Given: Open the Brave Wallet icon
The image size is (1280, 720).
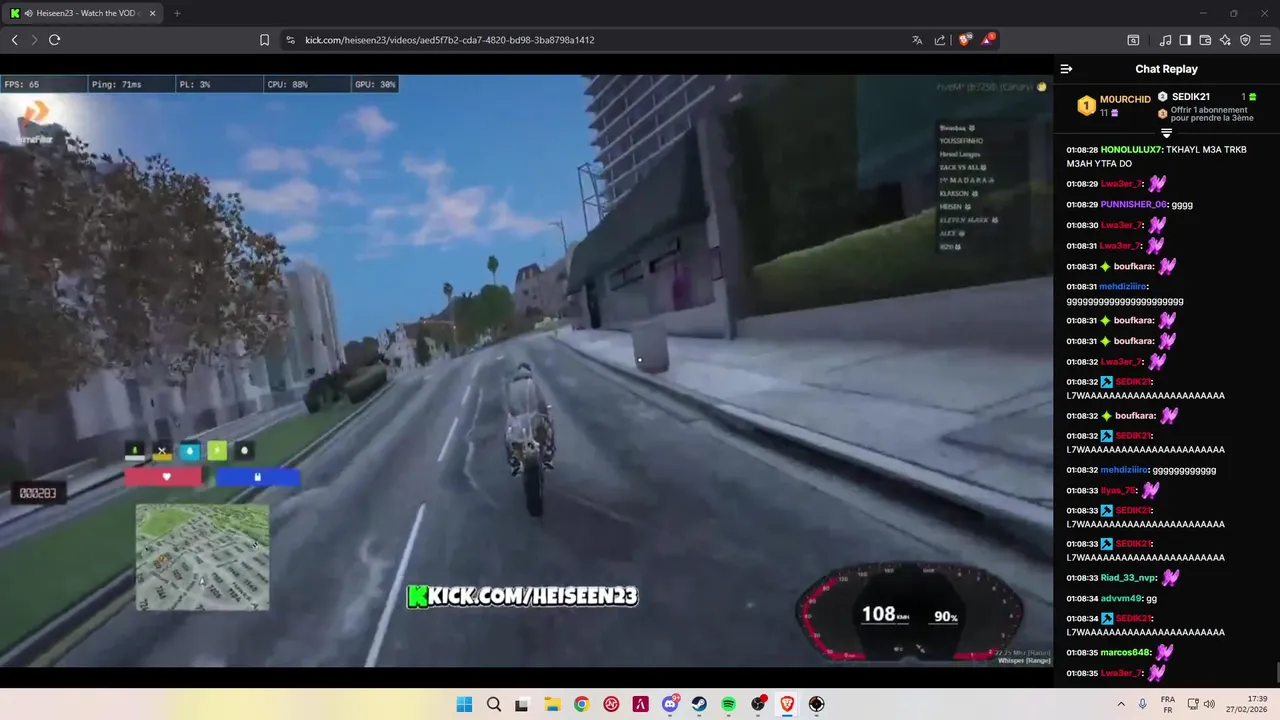Looking at the screenshot, I should [x=1205, y=40].
